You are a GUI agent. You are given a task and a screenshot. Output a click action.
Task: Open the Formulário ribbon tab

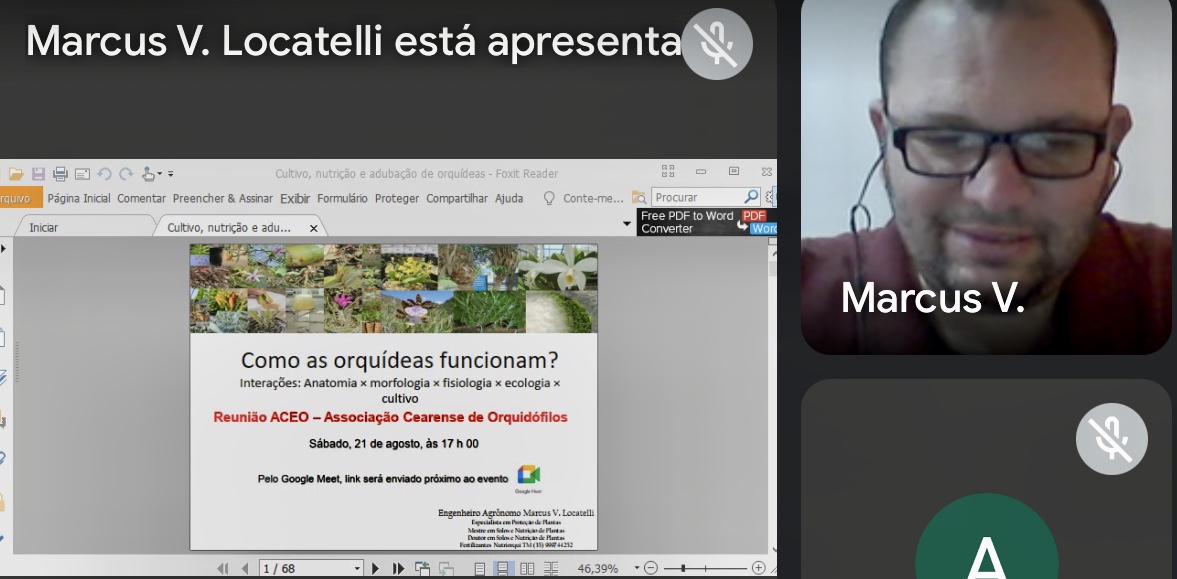pyautogui.click(x=342, y=198)
